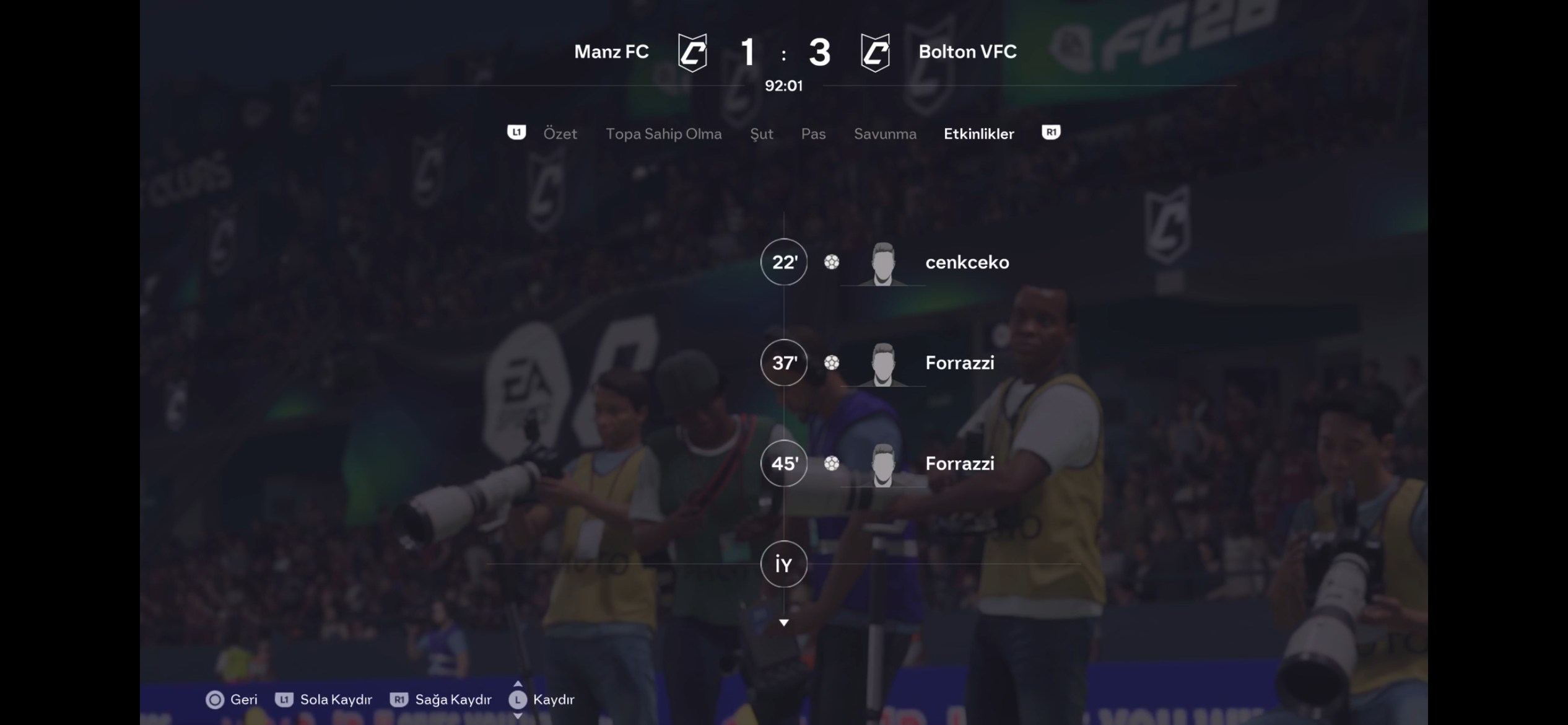Image resolution: width=1568 pixels, height=725 pixels.
Task: Click the Kaydır stick icon
Action: click(x=518, y=700)
